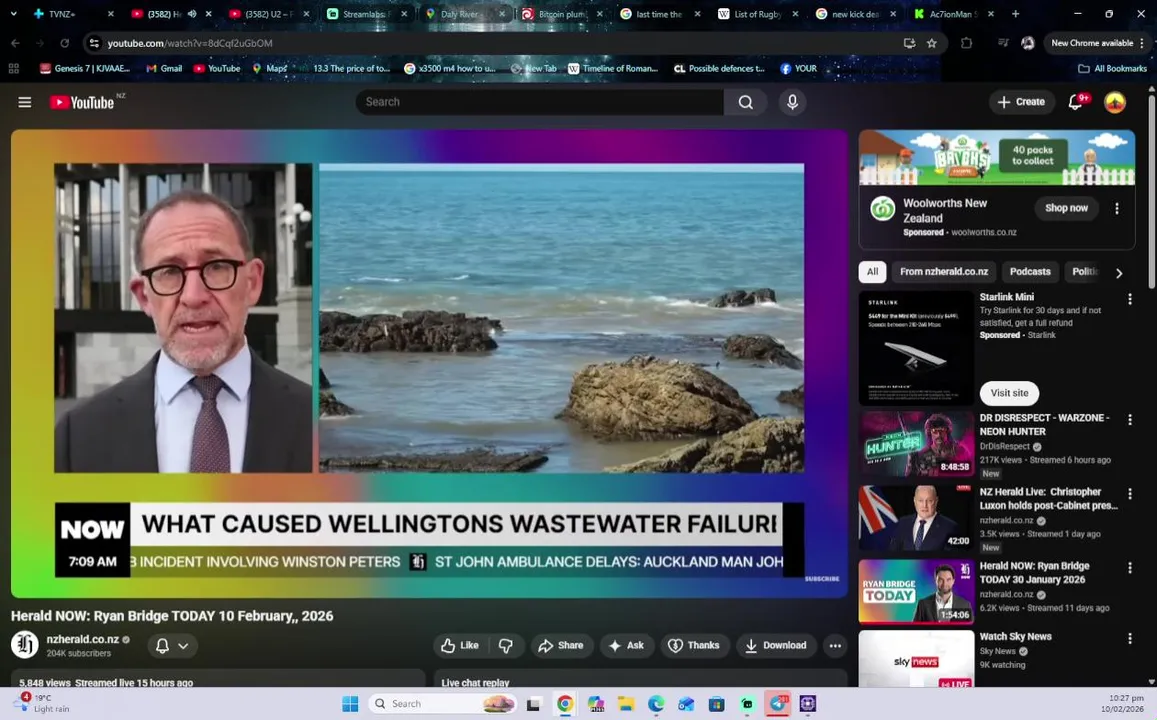Share the video

tap(561, 645)
